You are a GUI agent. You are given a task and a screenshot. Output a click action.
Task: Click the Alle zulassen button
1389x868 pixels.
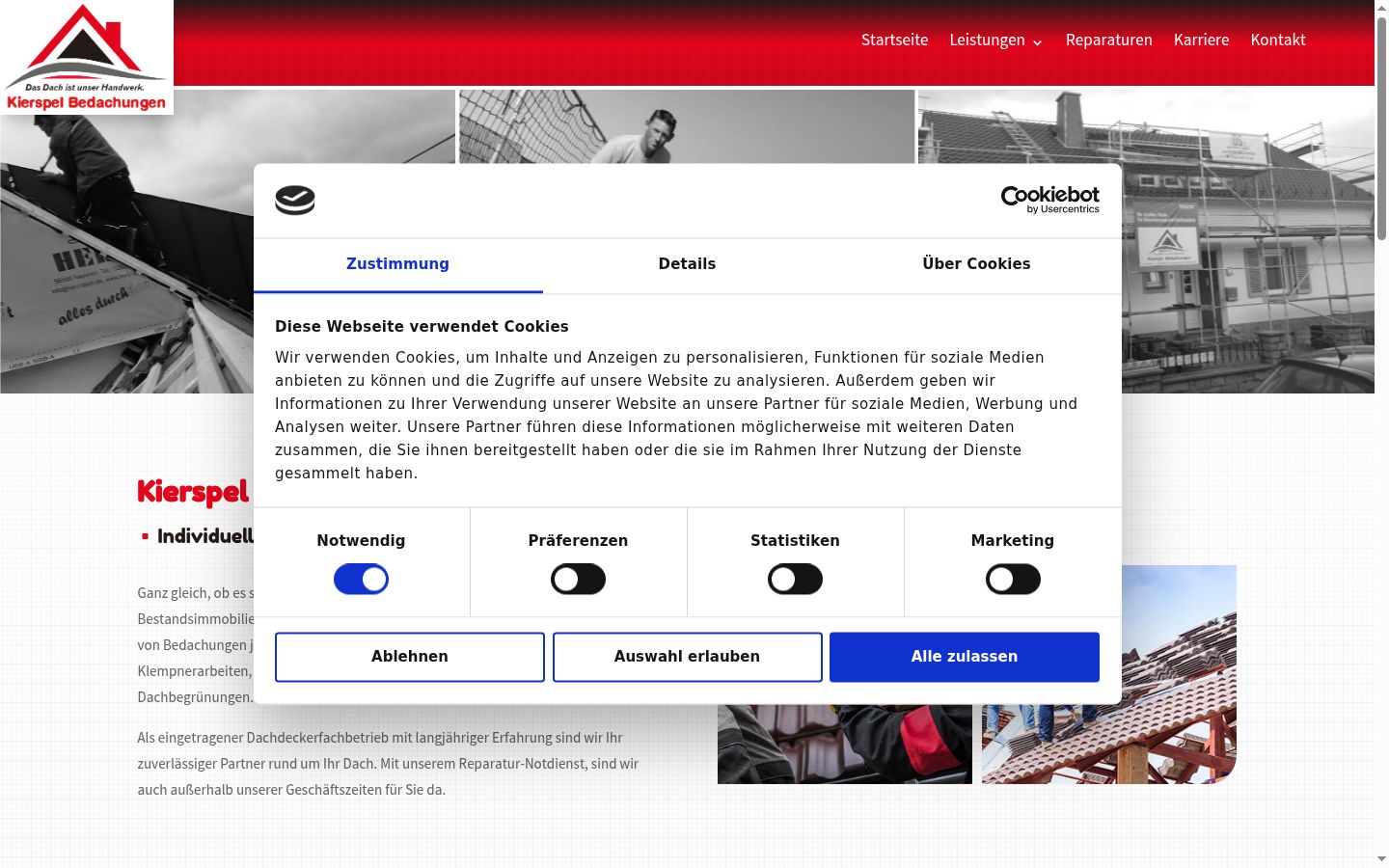tap(965, 657)
